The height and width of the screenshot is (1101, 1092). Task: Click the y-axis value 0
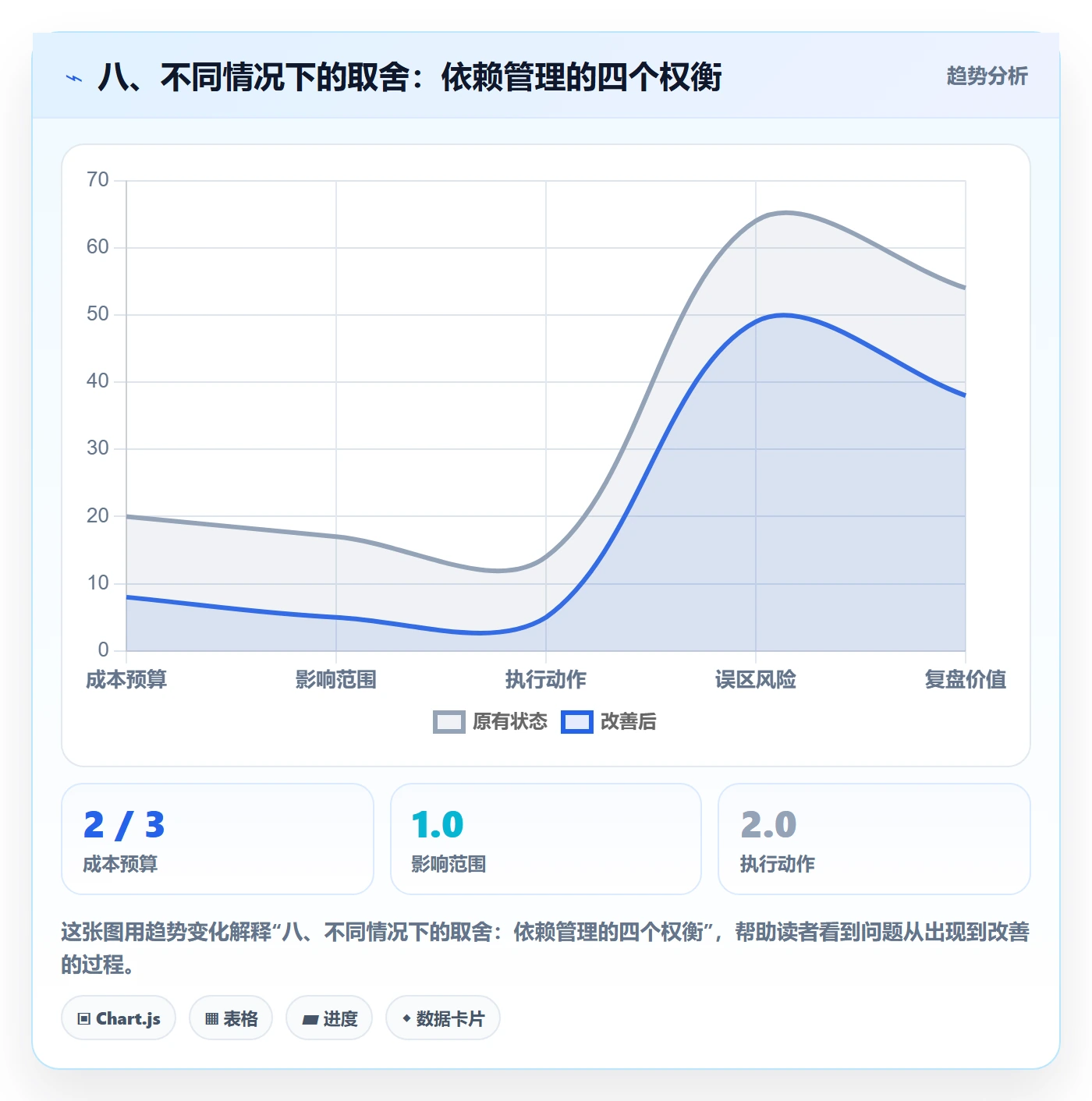104,650
